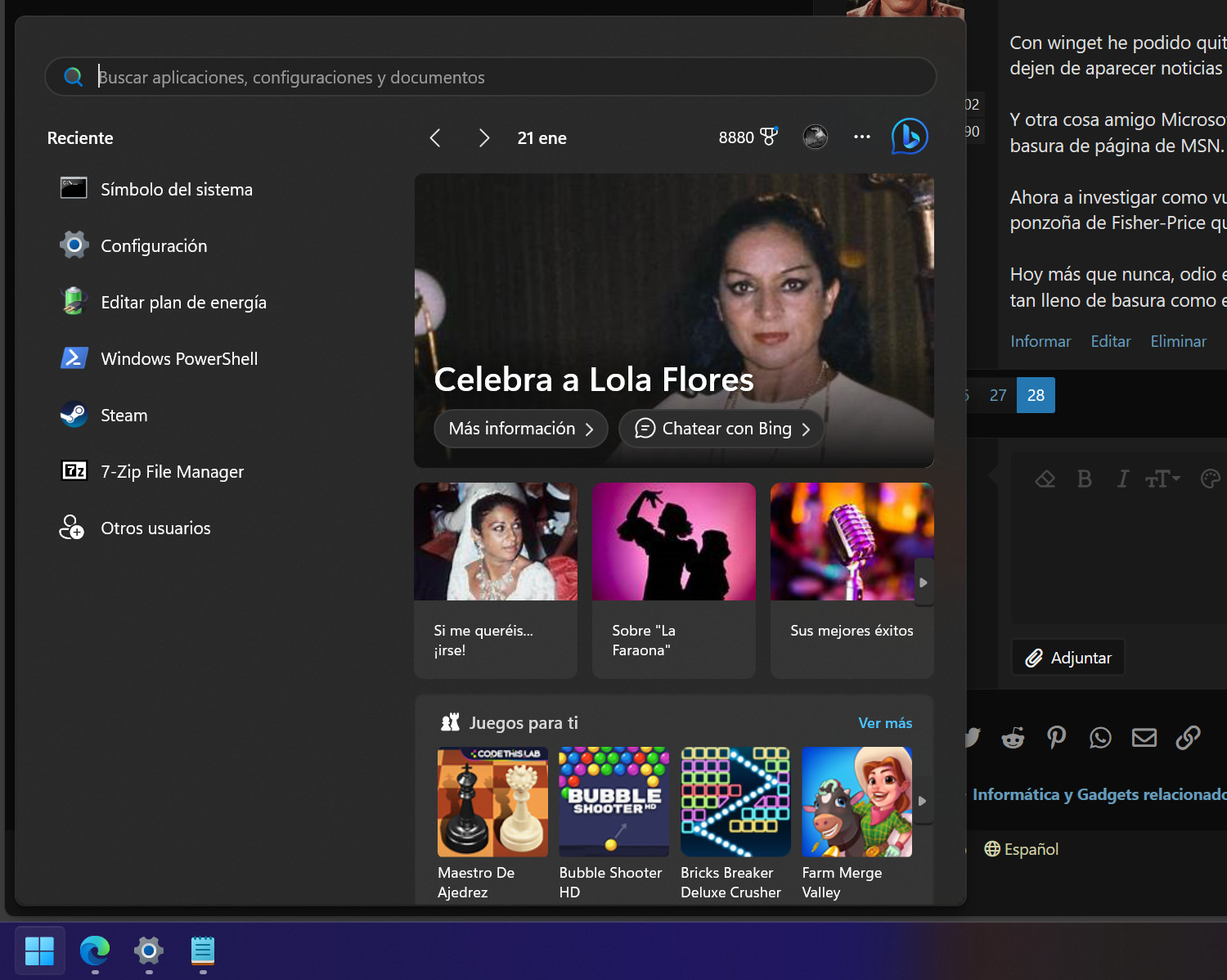Click Eliminar link in forum post
This screenshot has width=1227, height=980.
coord(1178,341)
